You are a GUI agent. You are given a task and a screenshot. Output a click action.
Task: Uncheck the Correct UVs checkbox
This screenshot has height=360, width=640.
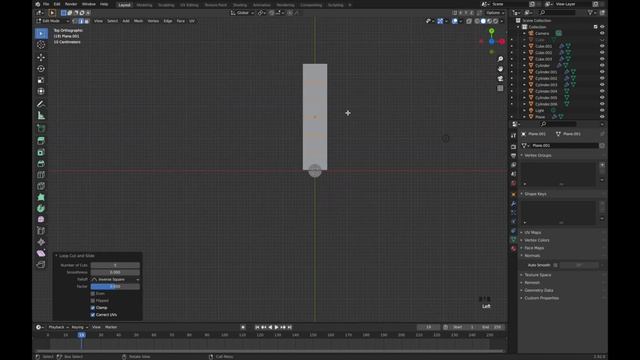pyautogui.click(x=93, y=315)
